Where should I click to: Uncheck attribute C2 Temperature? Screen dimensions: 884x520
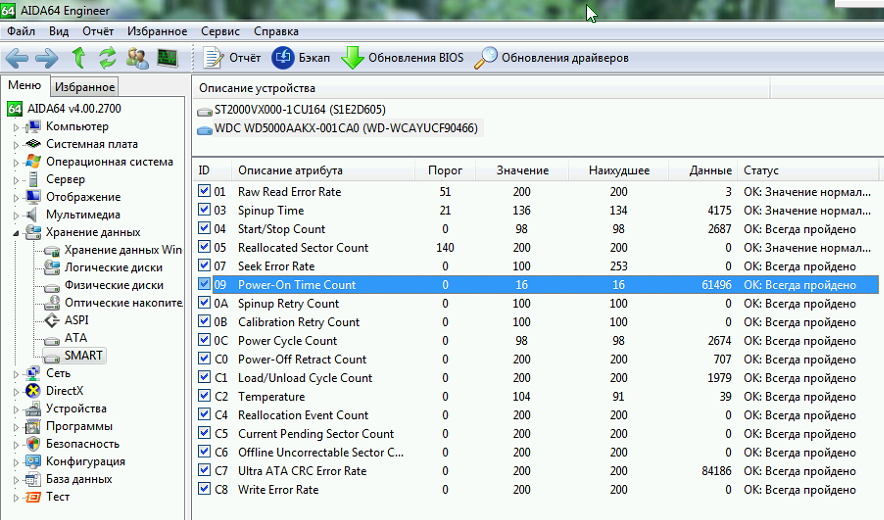[204, 396]
